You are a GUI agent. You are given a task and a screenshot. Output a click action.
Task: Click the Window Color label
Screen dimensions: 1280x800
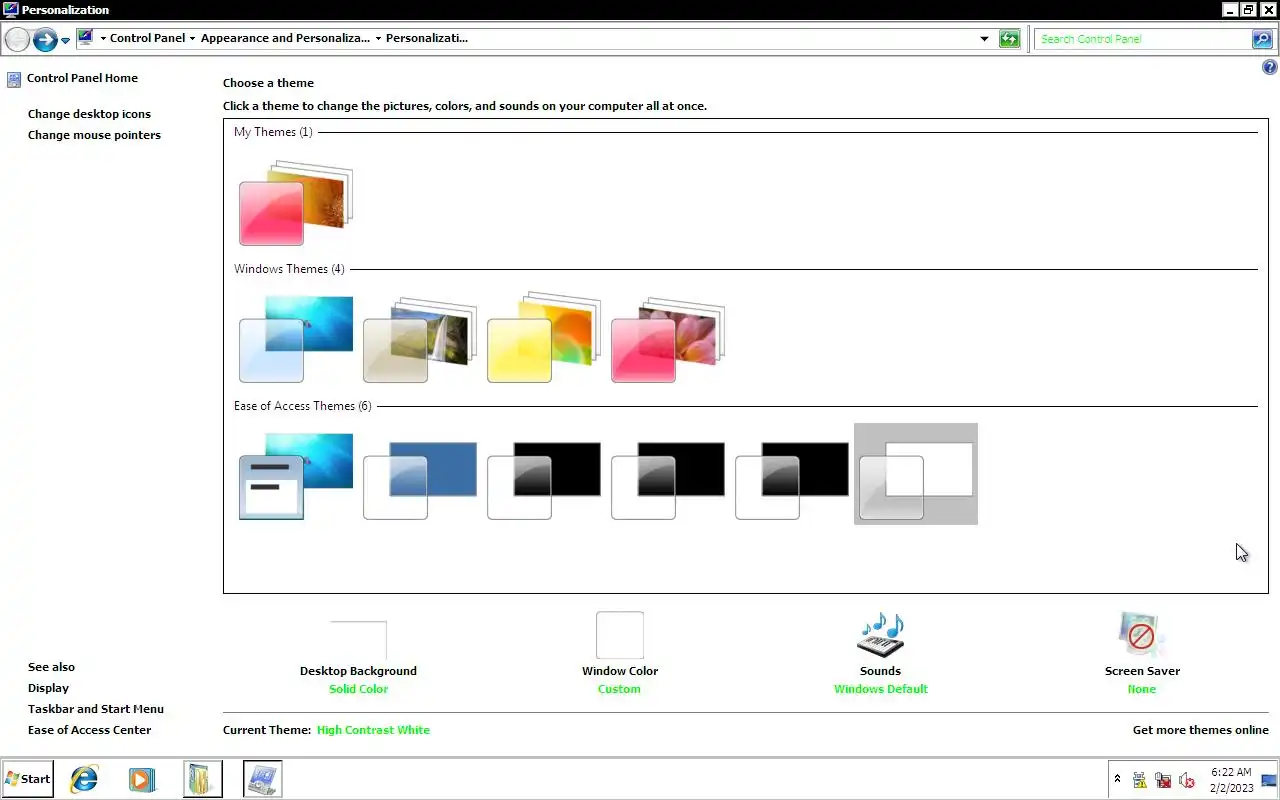(x=620, y=671)
